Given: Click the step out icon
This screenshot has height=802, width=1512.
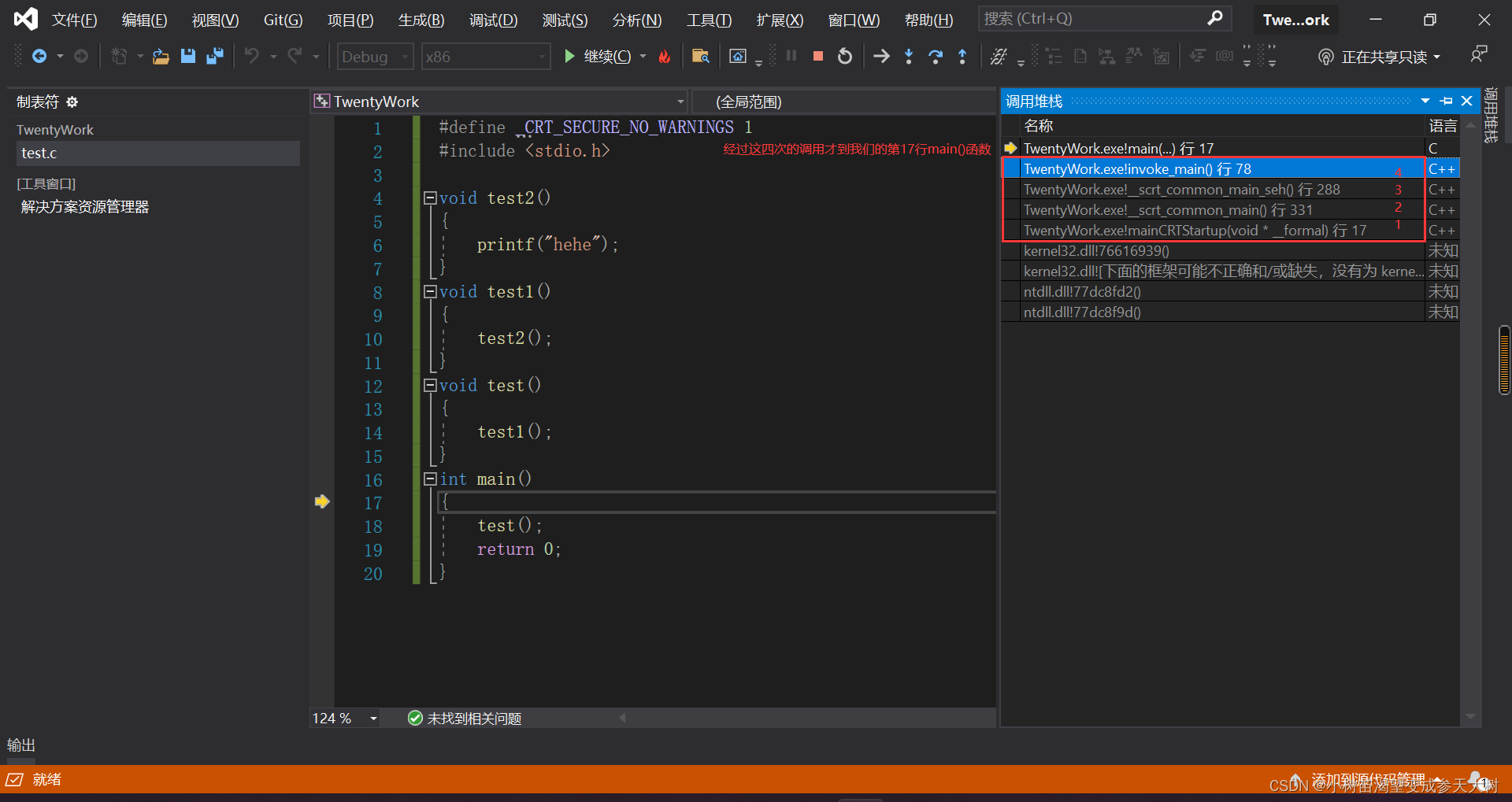Looking at the screenshot, I should pyautogui.click(x=962, y=56).
